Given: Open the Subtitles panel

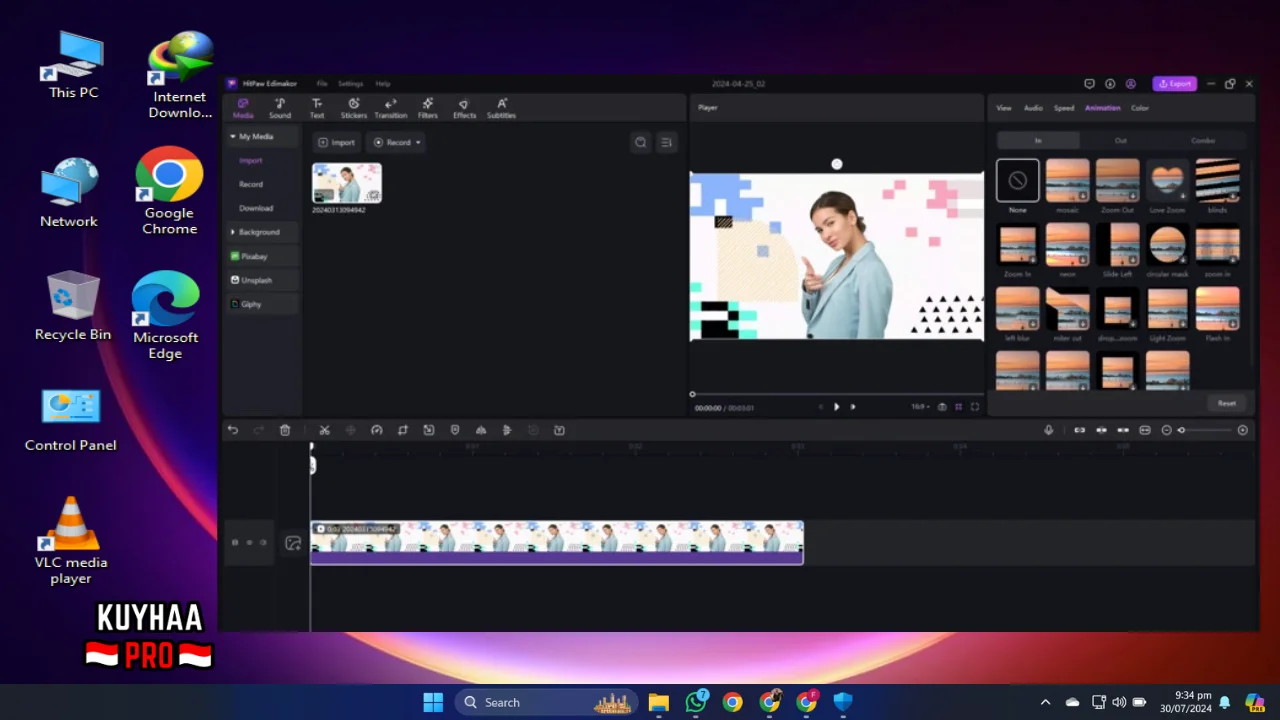Looking at the screenshot, I should [x=501, y=108].
